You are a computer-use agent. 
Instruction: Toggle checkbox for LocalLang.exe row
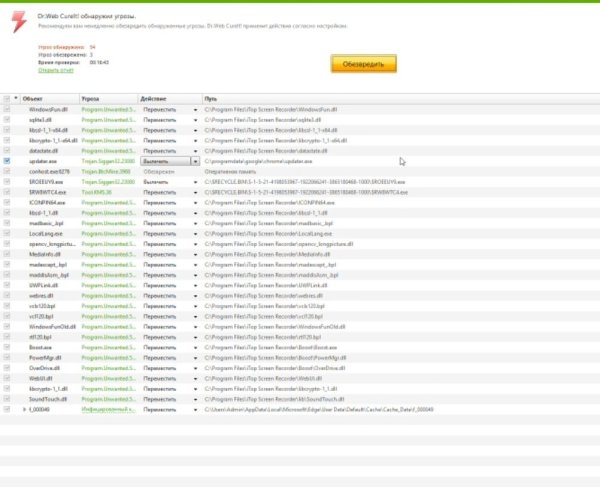(x=7, y=233)
